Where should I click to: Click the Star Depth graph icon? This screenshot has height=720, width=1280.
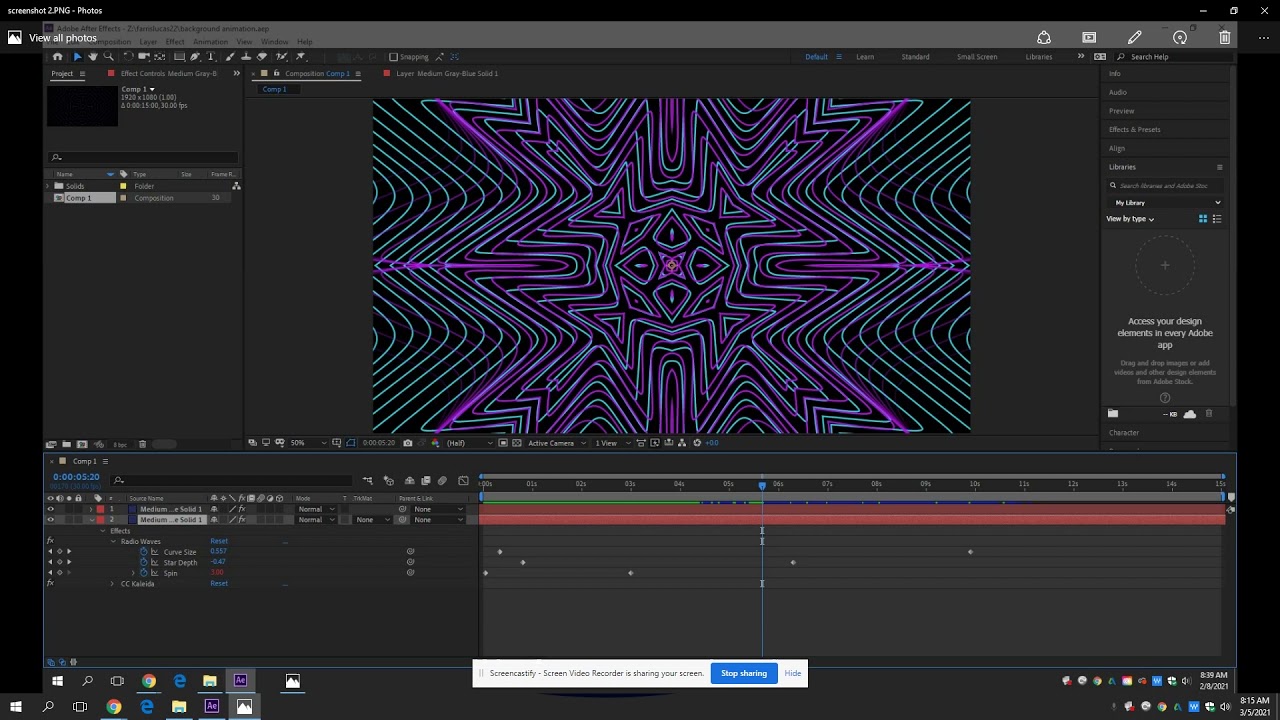point(154,563)
